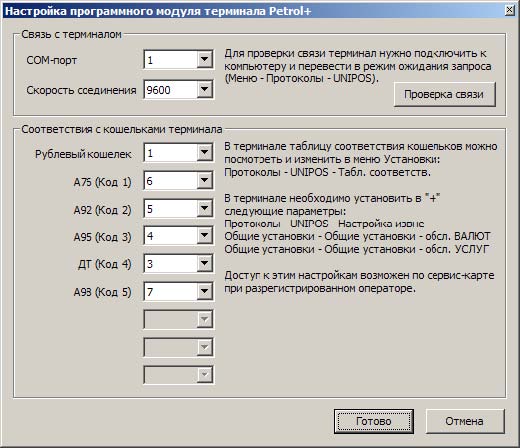
Task: Click the Протоколы - UNIPOS - Табл. соответств. text
Action: point(327,172)
